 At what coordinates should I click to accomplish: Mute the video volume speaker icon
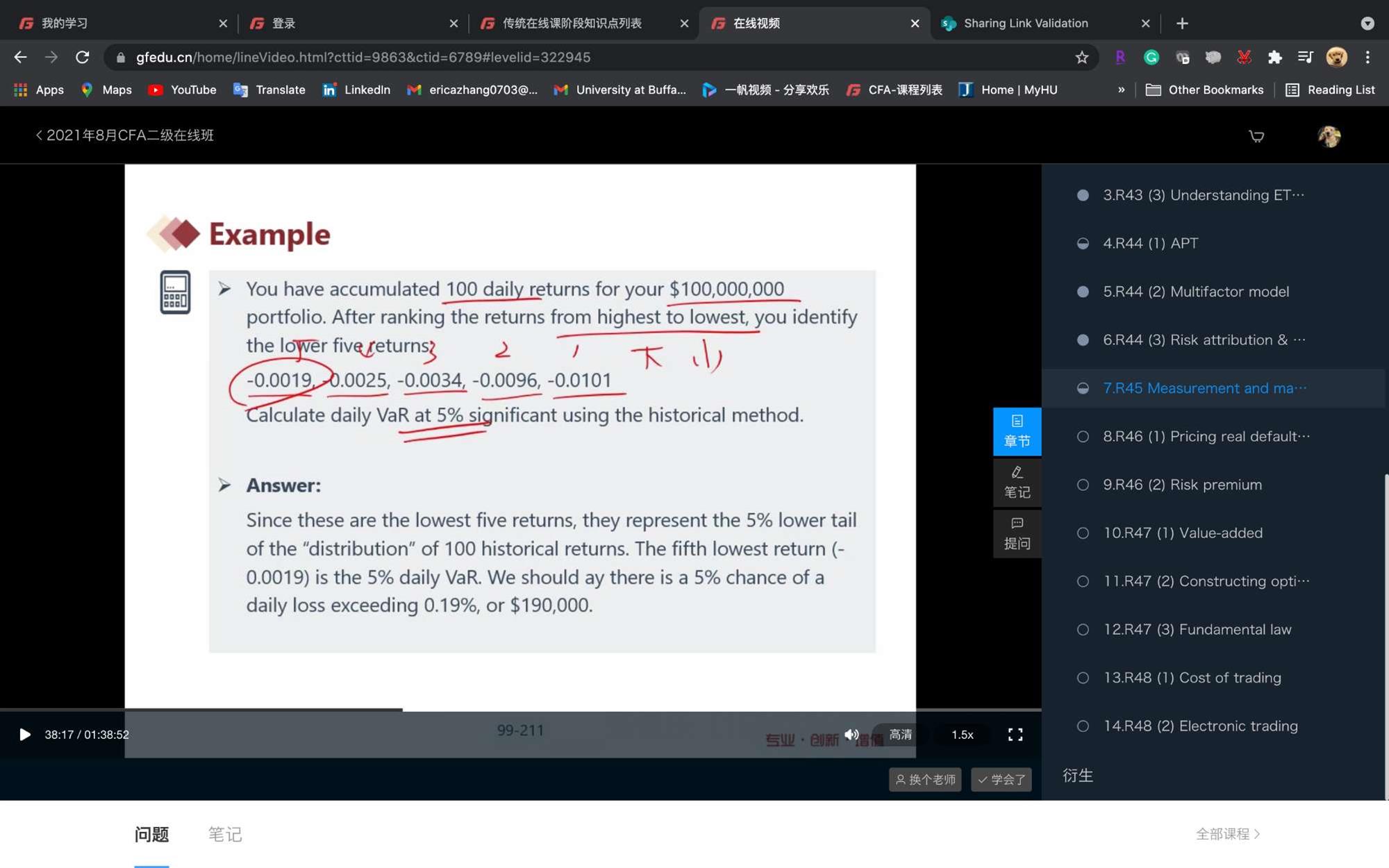click(x=851, y=735)
